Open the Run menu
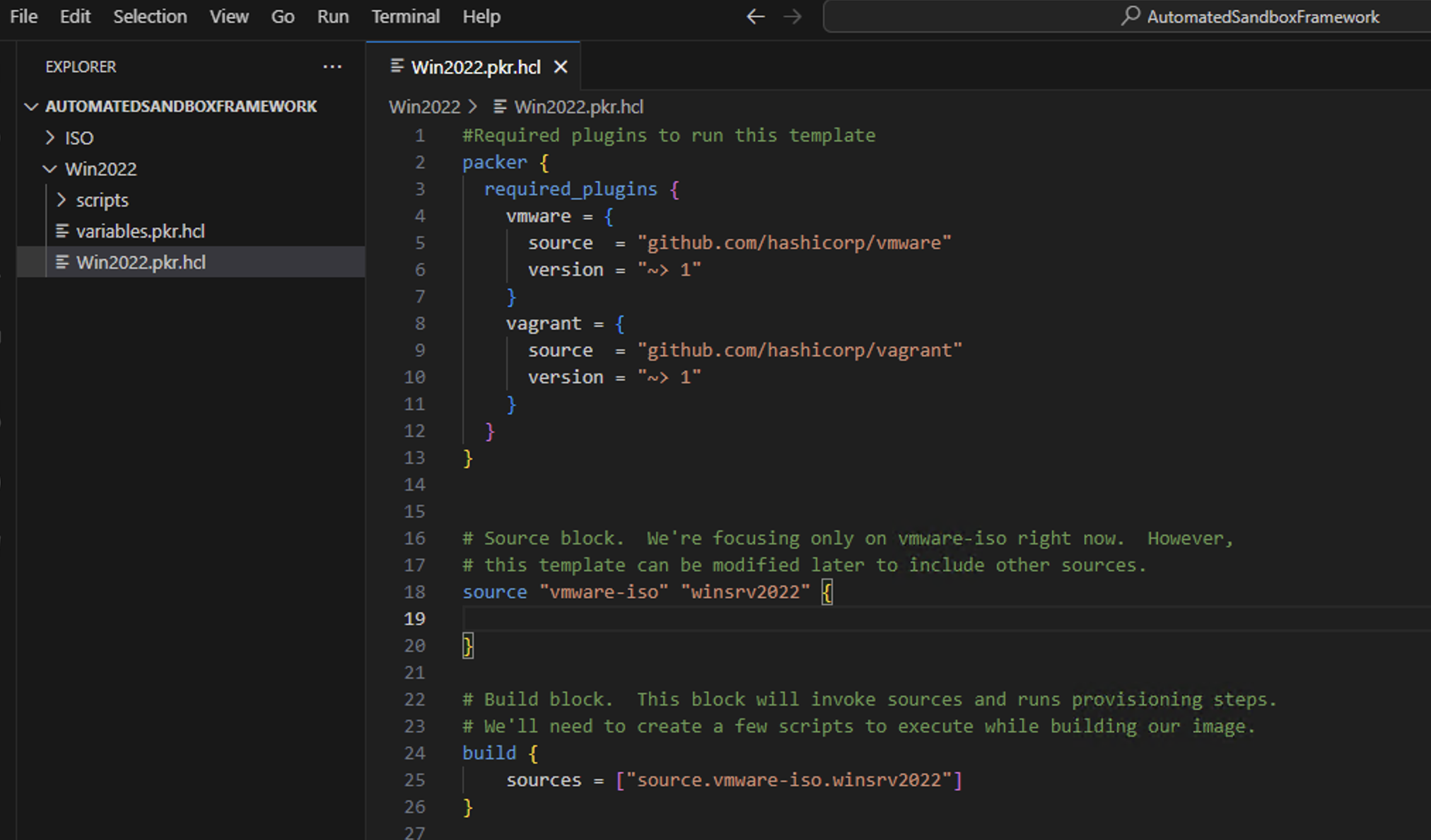This screenshot has height=840, width=1431. tap(333, 16)
